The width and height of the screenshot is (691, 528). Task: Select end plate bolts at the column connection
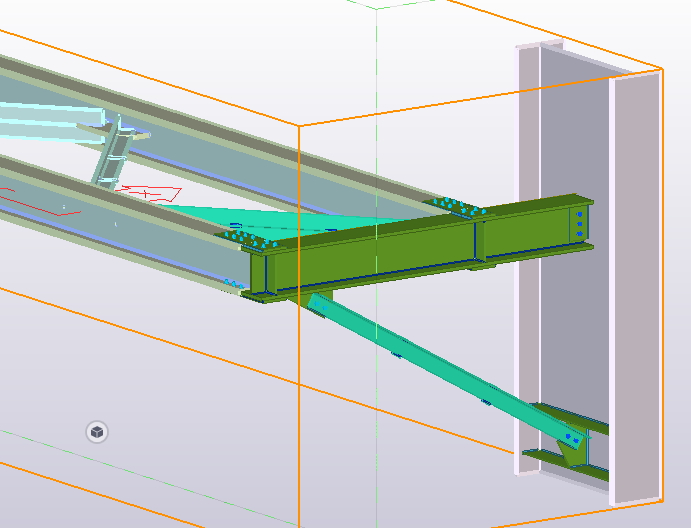tap(579, 224)
